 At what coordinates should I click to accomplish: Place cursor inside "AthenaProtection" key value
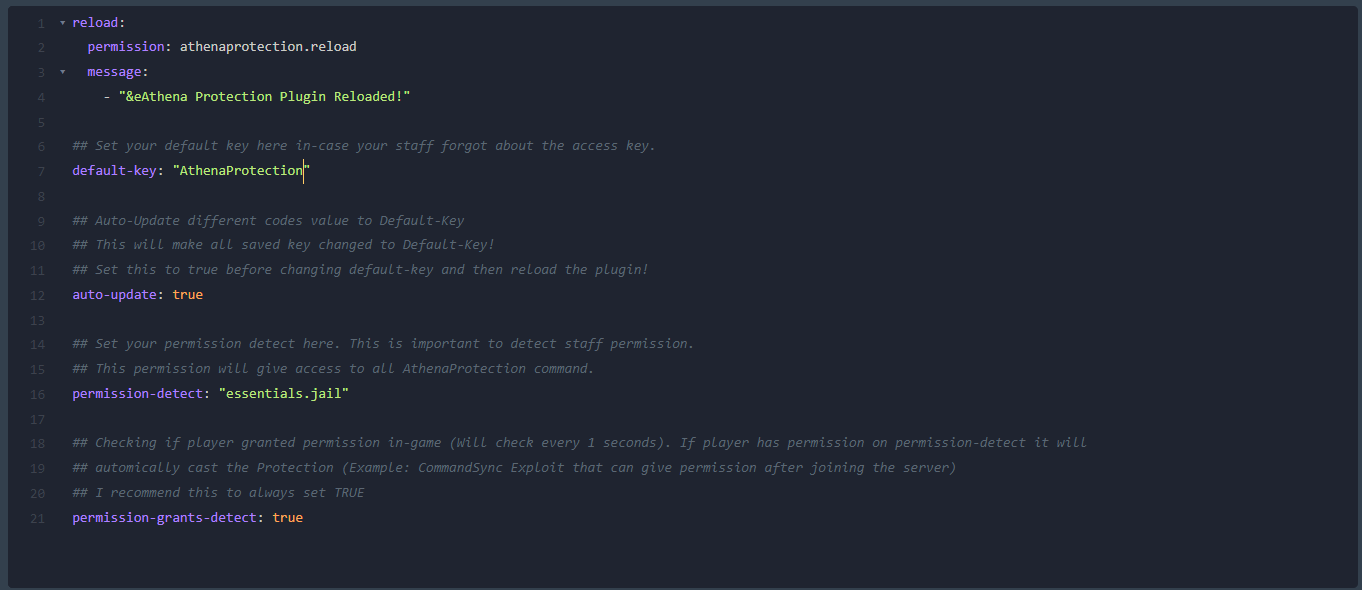[x=241, y=171]
